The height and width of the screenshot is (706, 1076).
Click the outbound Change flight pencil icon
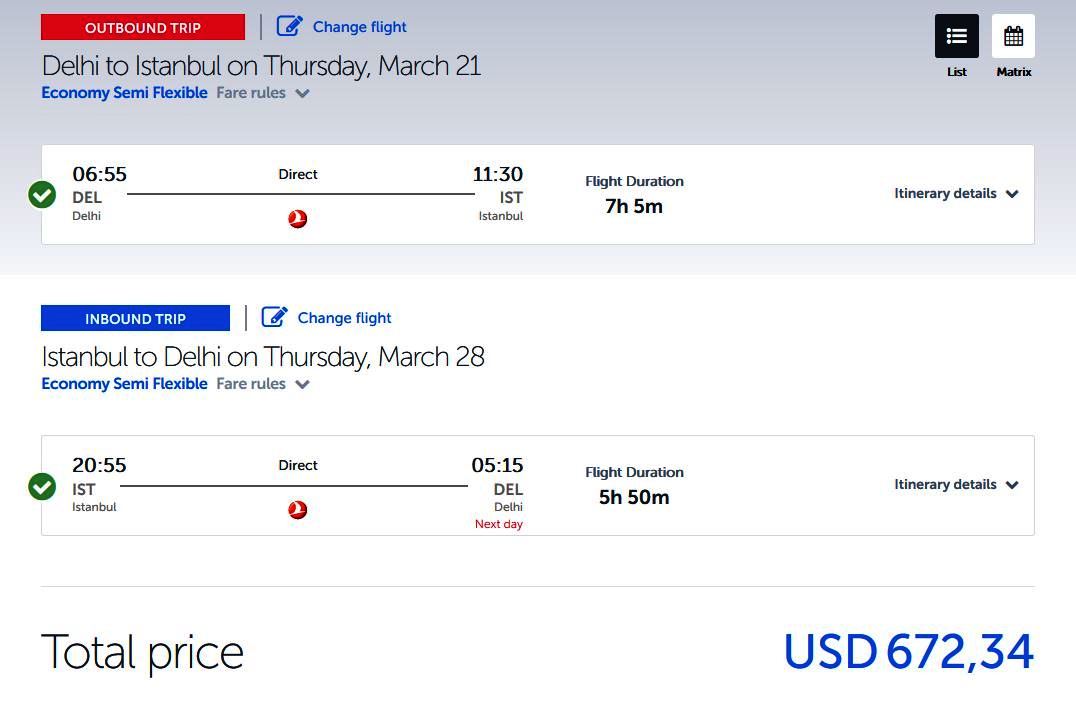coord(290,26)
